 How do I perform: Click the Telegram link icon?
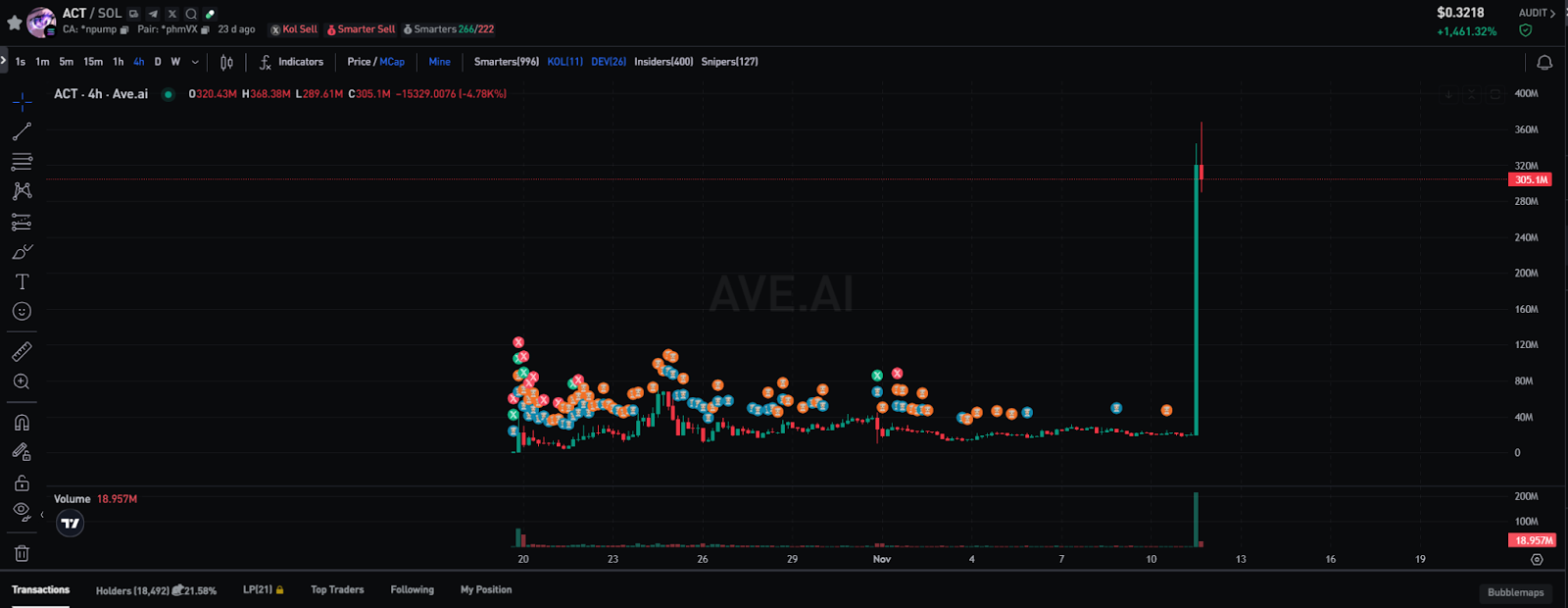tap(153, 14)
